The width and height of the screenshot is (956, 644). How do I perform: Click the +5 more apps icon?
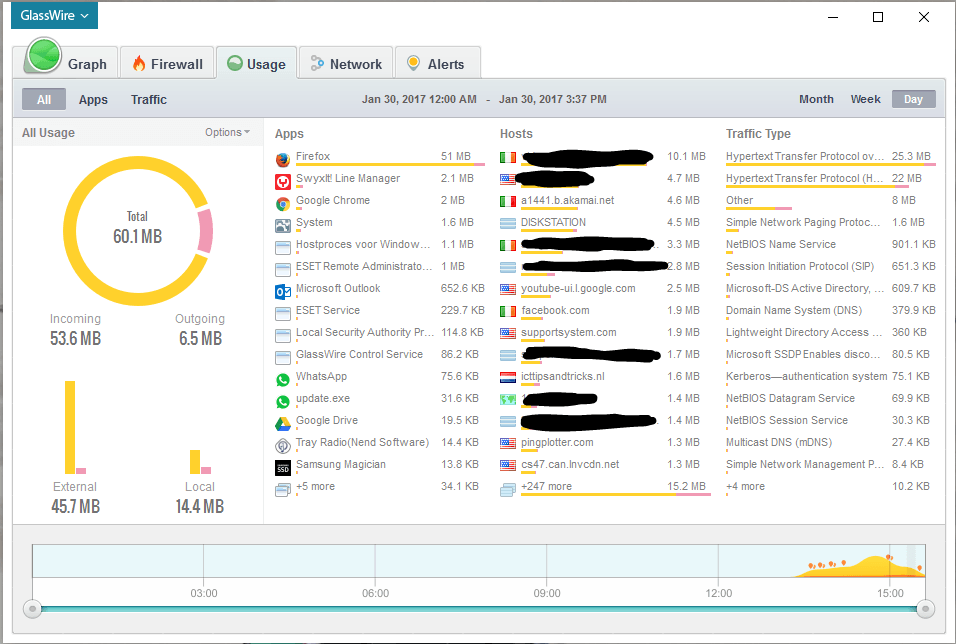pos(282,490)
